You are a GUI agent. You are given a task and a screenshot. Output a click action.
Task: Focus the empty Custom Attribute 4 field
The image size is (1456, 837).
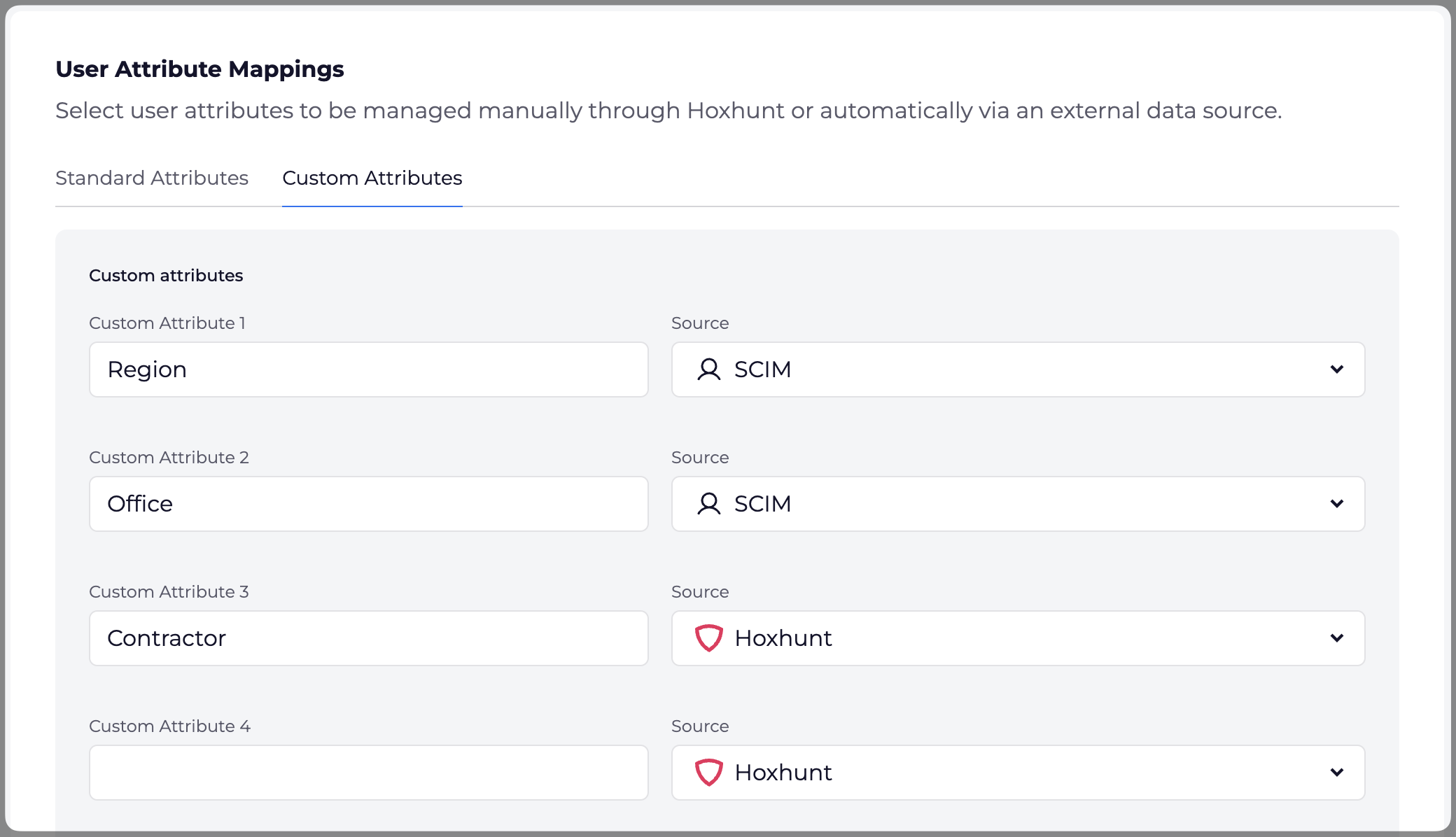(x=369, y=773)
